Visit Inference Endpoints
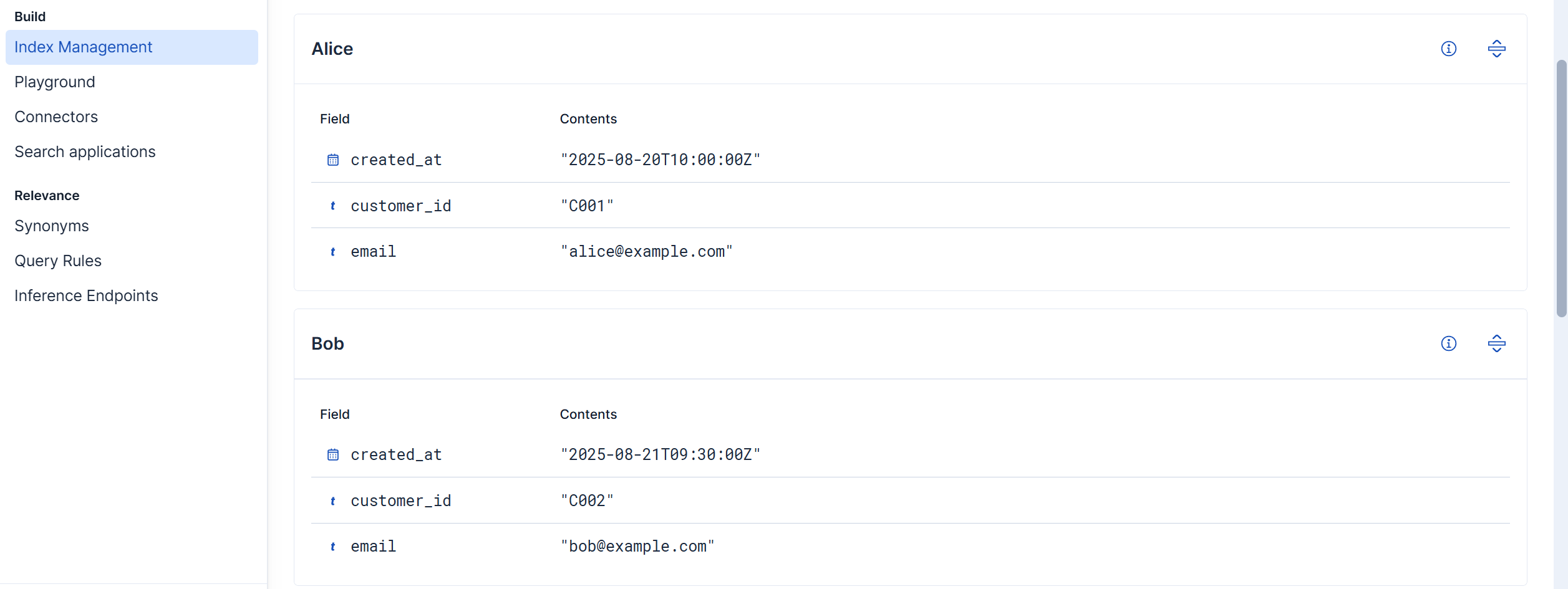The height and width of the screenshot is (589, 1568). click(86, 295)
